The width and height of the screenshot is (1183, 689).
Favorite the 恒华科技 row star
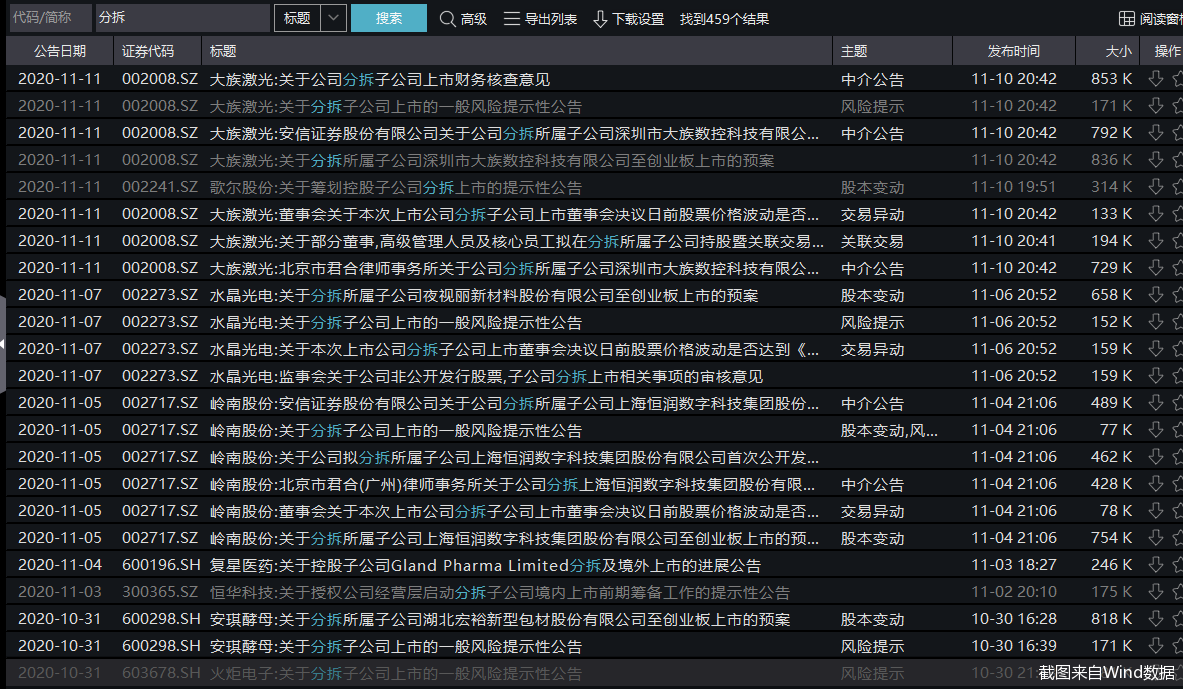(1178, 592)
